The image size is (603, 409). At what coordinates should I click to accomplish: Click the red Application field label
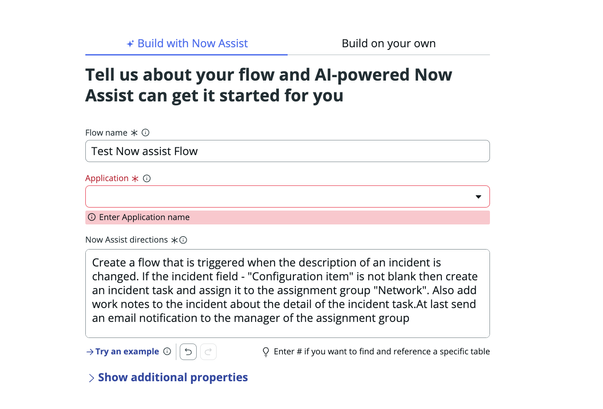click(x=107, y=178)
